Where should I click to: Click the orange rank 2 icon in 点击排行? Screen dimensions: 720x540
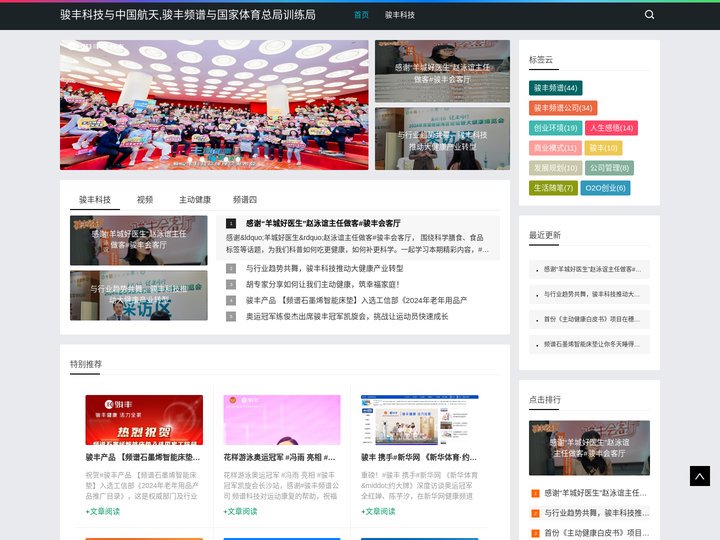[x=535, y=513]
